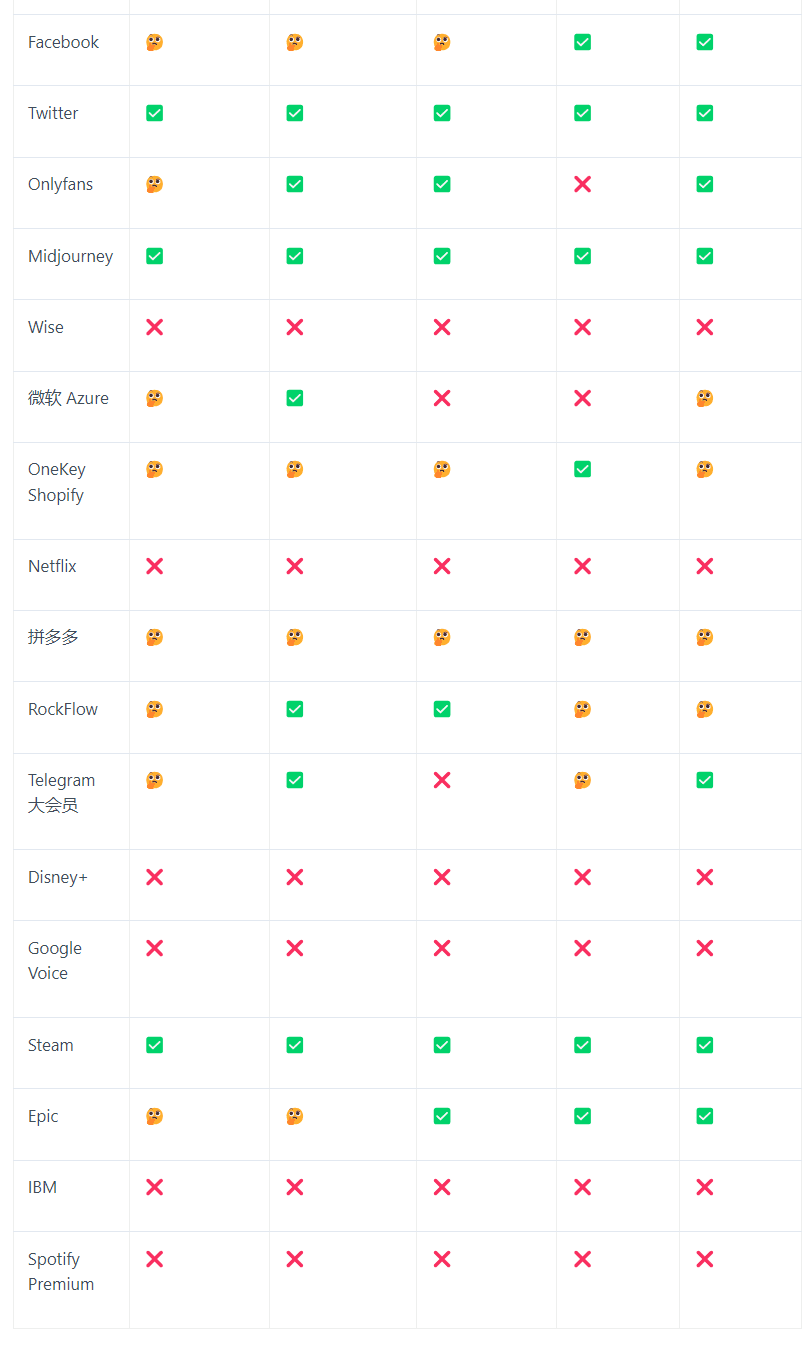Click the rightmost thinking emoji in the OneKey Shopify row
Screen dimensions: 808x1347
pos(704,469)
